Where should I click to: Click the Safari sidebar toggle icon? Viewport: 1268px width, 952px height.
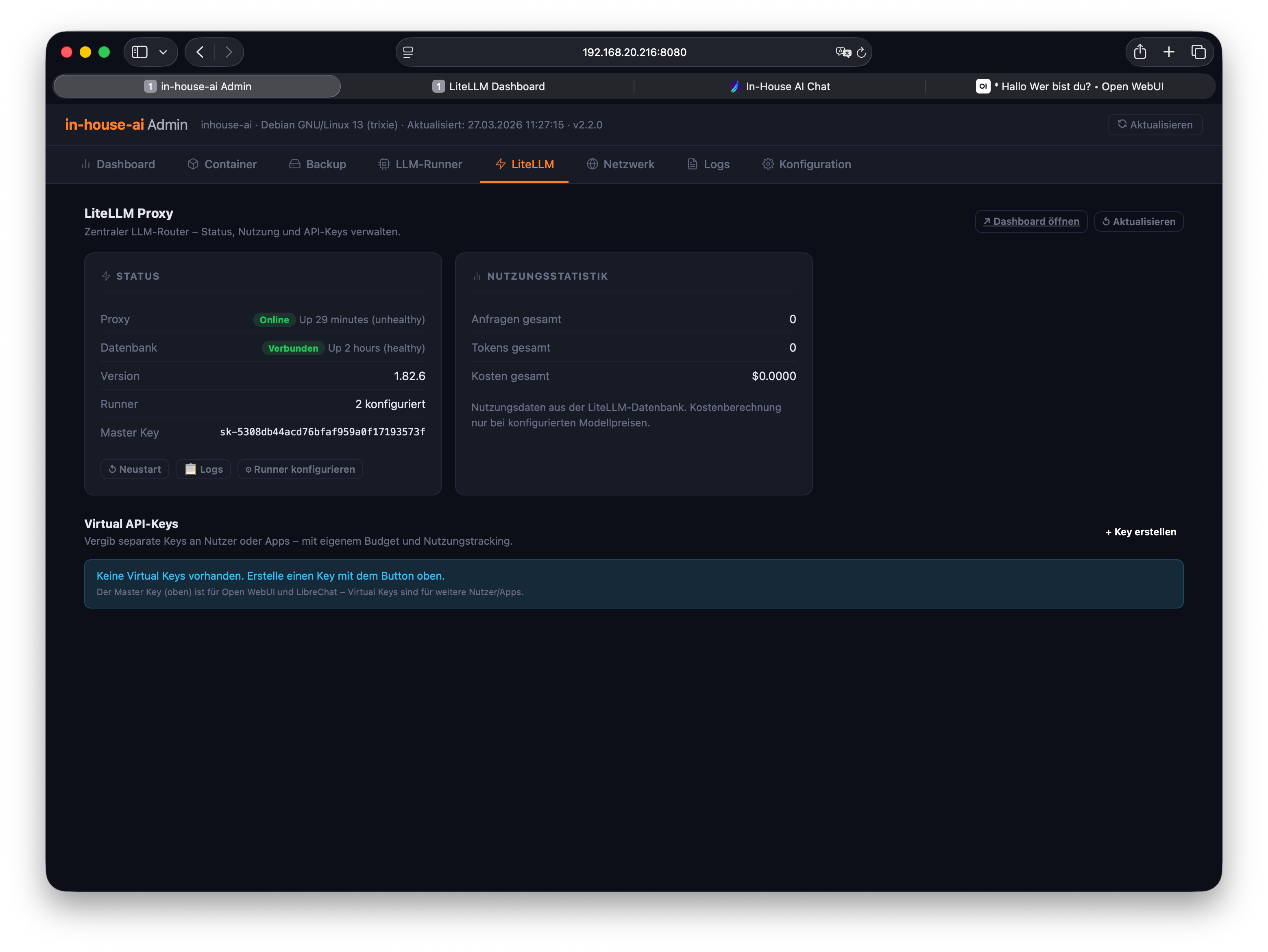click(139, 52)
